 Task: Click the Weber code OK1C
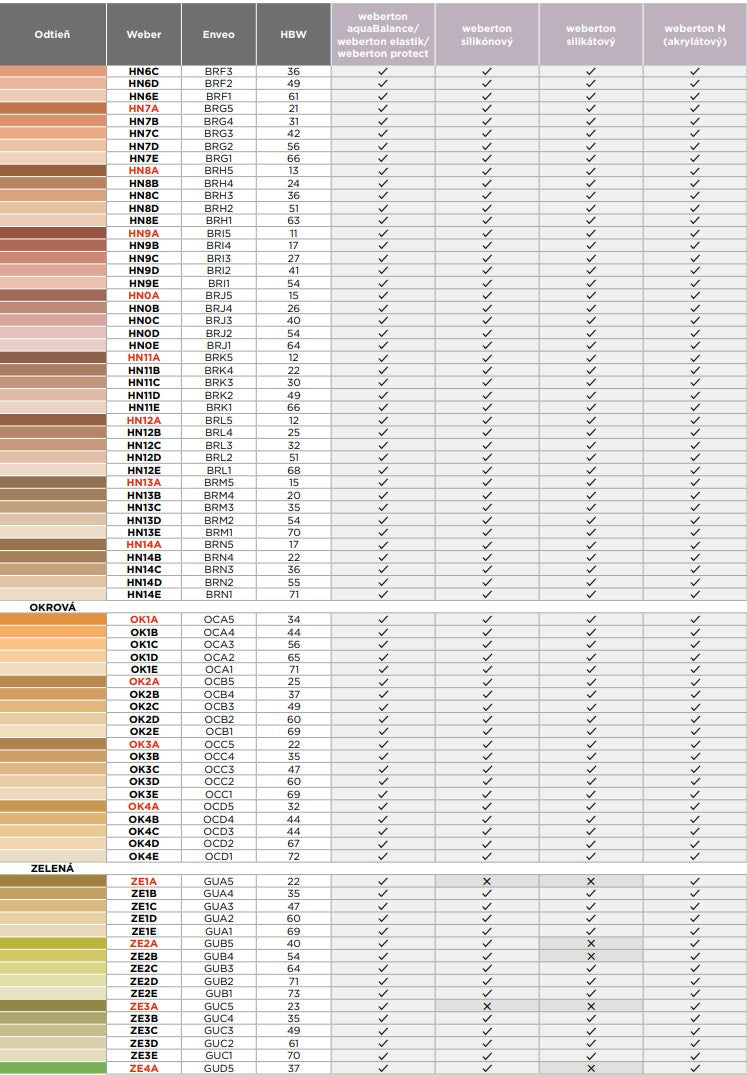(x=144, y=644)
